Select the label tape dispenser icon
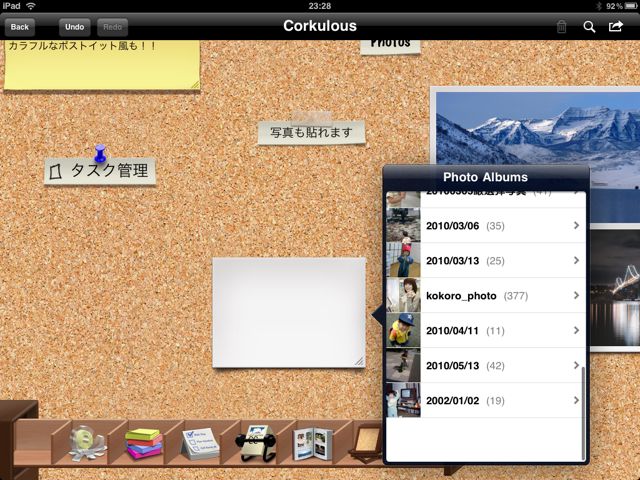 point(87,444)
